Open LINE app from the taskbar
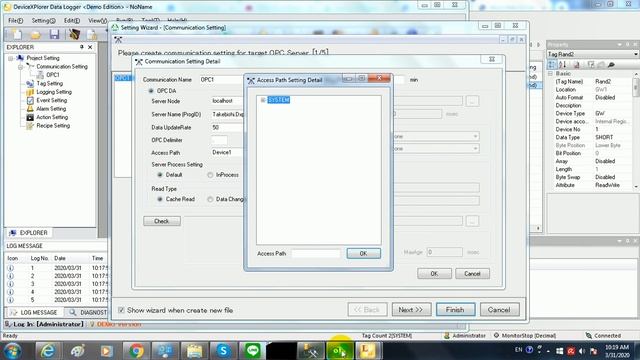640x360 pixels. [x=253, y=351]
